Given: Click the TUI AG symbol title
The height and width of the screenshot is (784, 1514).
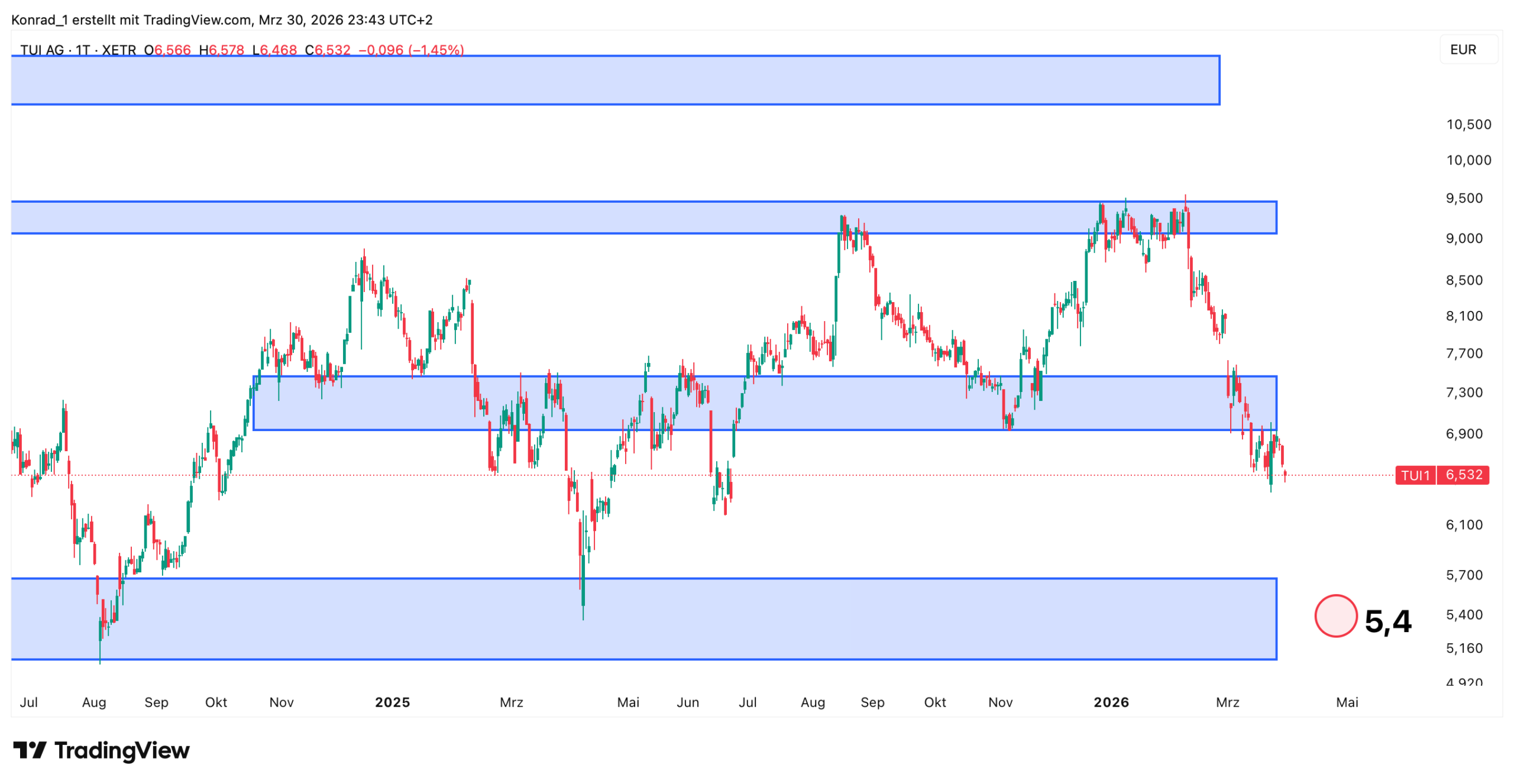Looking at the screenshot, I should [42, 50].
